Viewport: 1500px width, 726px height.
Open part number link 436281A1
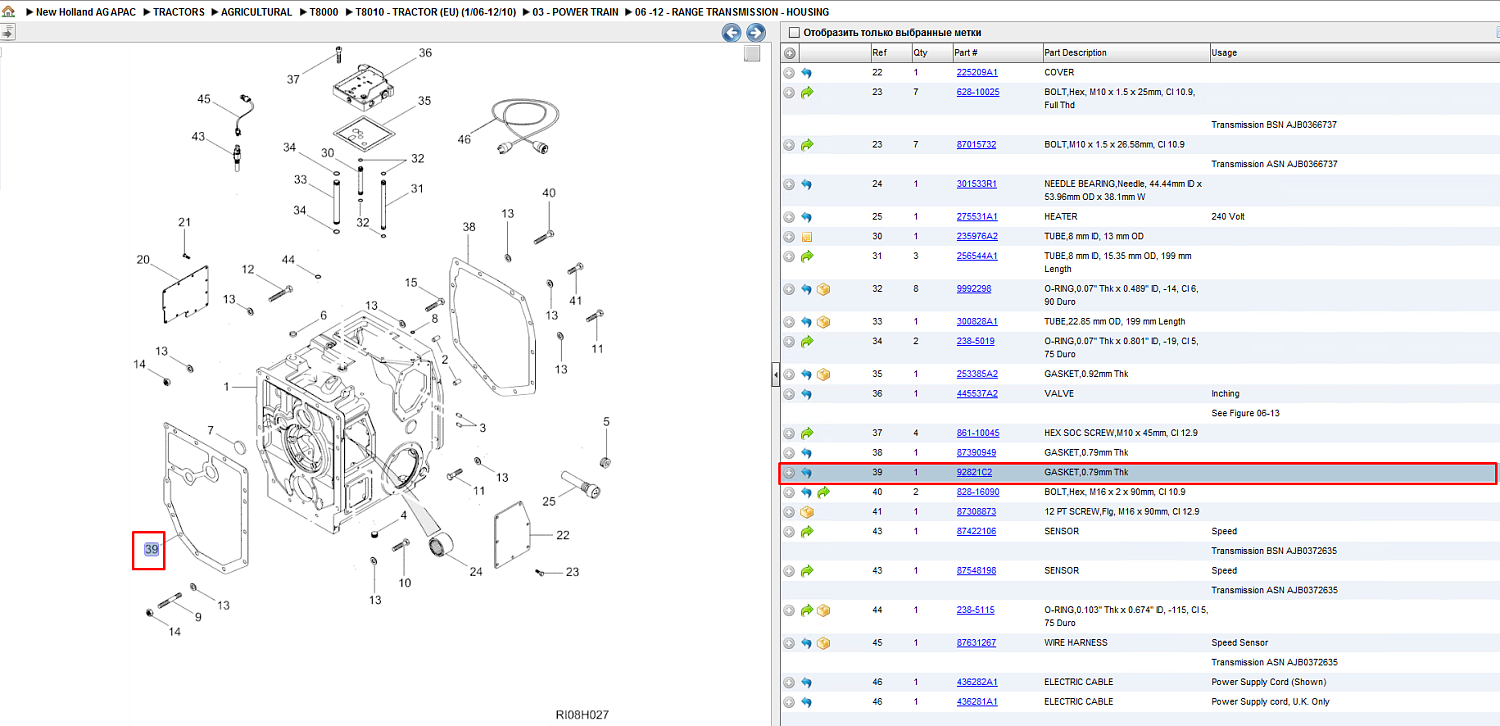pyautogui.click(x=977, y=702)
